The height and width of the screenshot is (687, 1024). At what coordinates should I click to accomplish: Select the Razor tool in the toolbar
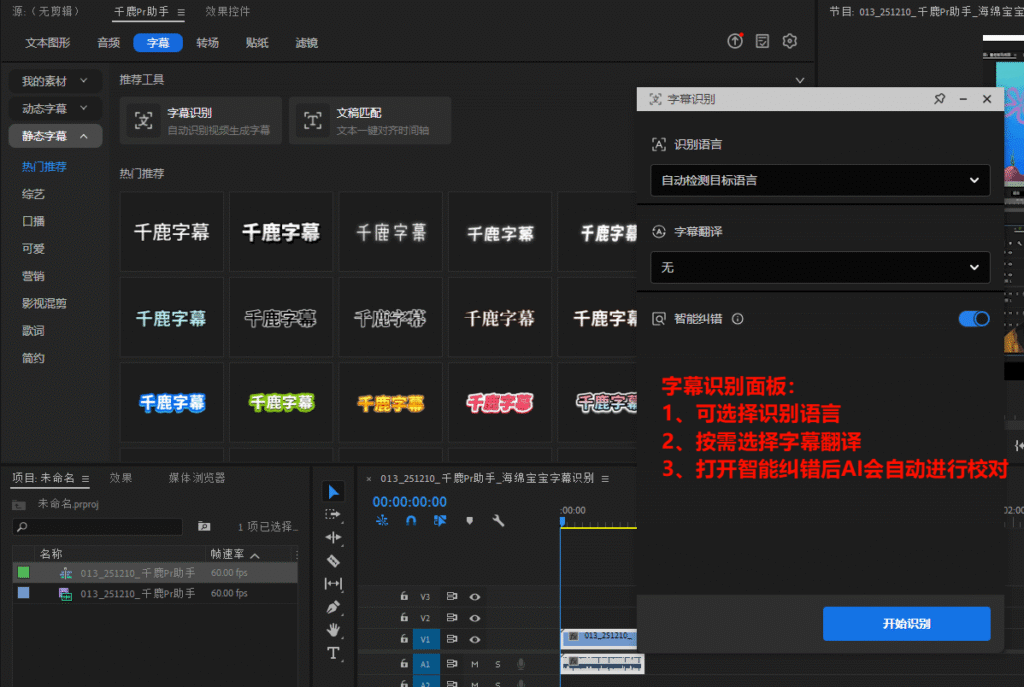[334, 561]
